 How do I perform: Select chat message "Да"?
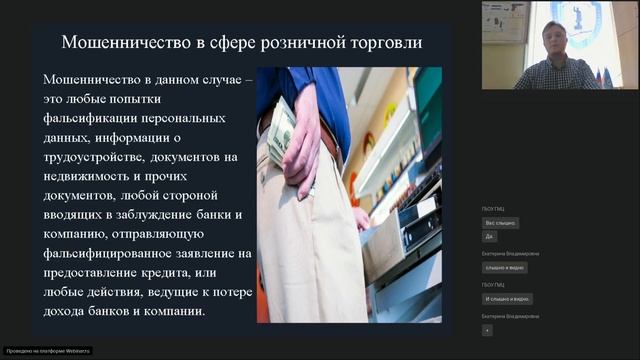[x=489, y=236]
